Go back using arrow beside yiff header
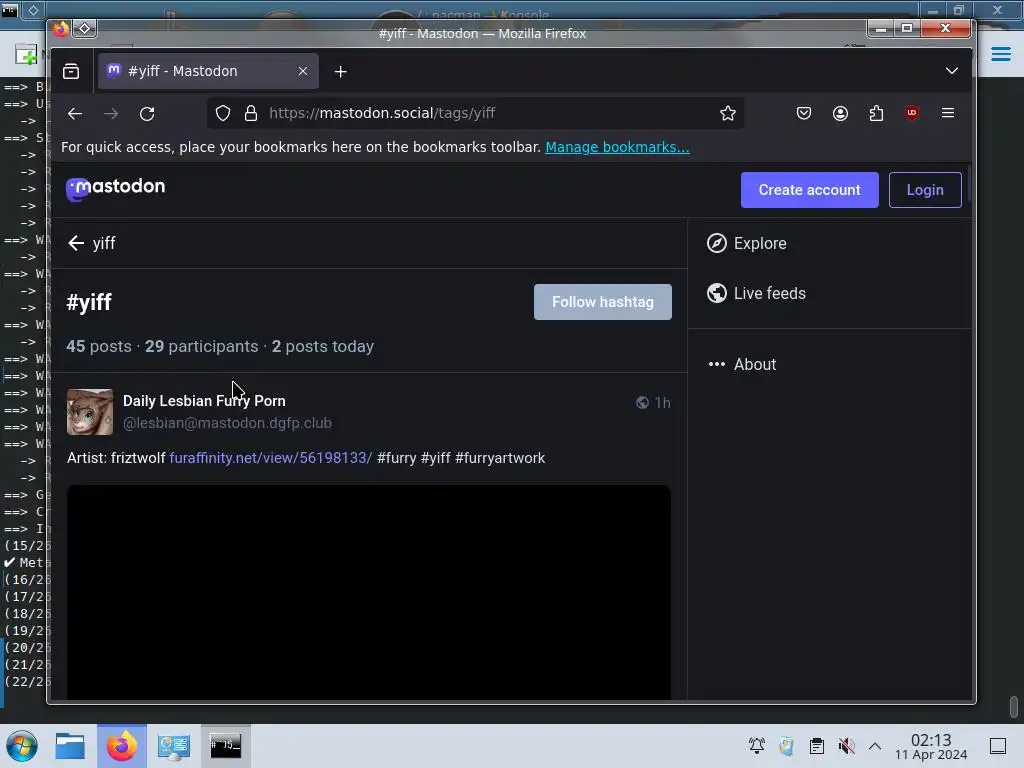 [x=76, y=243]
